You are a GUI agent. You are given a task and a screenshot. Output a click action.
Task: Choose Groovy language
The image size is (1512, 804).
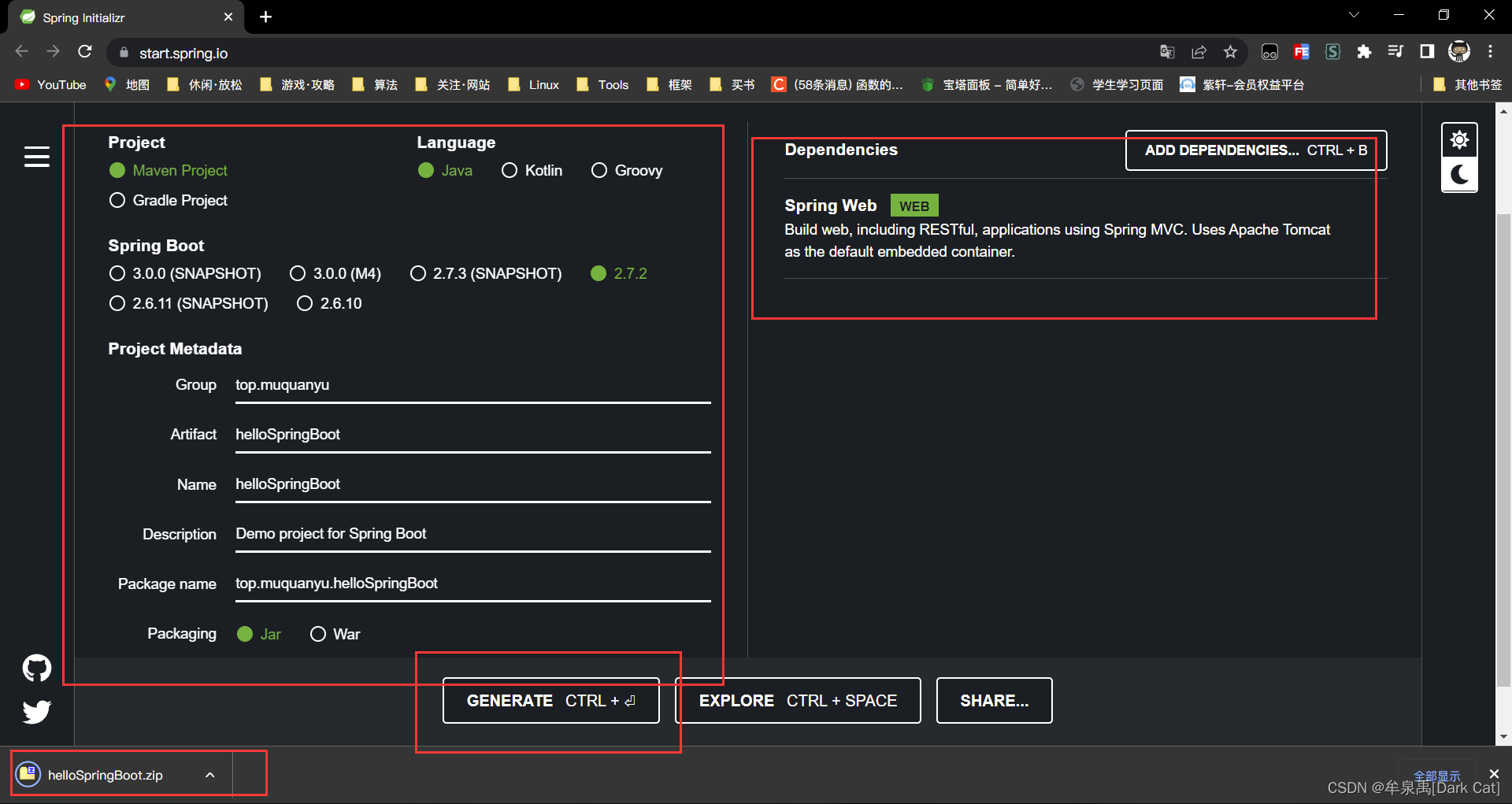pos(627,170)
